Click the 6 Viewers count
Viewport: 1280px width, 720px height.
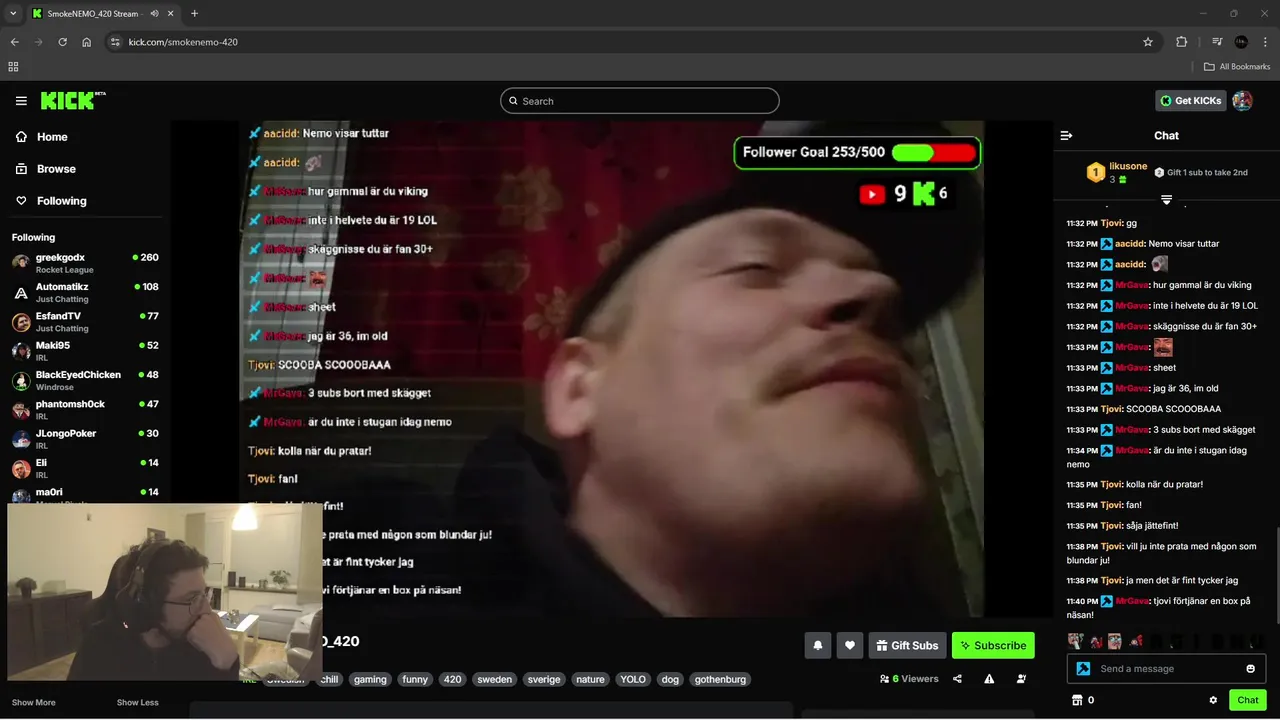tap(909, 679)
